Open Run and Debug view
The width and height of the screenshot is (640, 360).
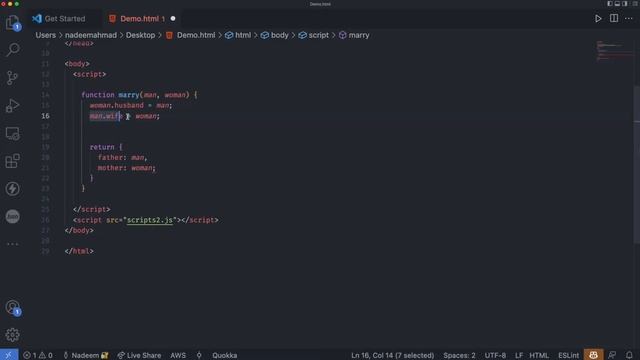(12, 105)
